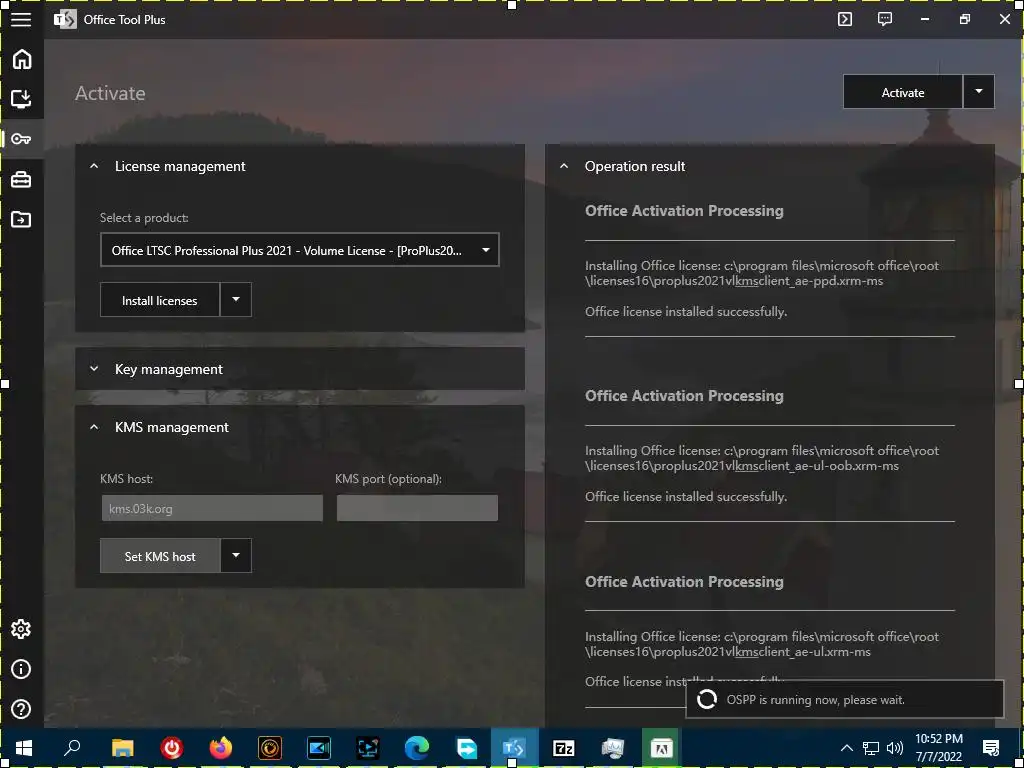
Task: Click the KMS host input field
Action: click(212, 508)
